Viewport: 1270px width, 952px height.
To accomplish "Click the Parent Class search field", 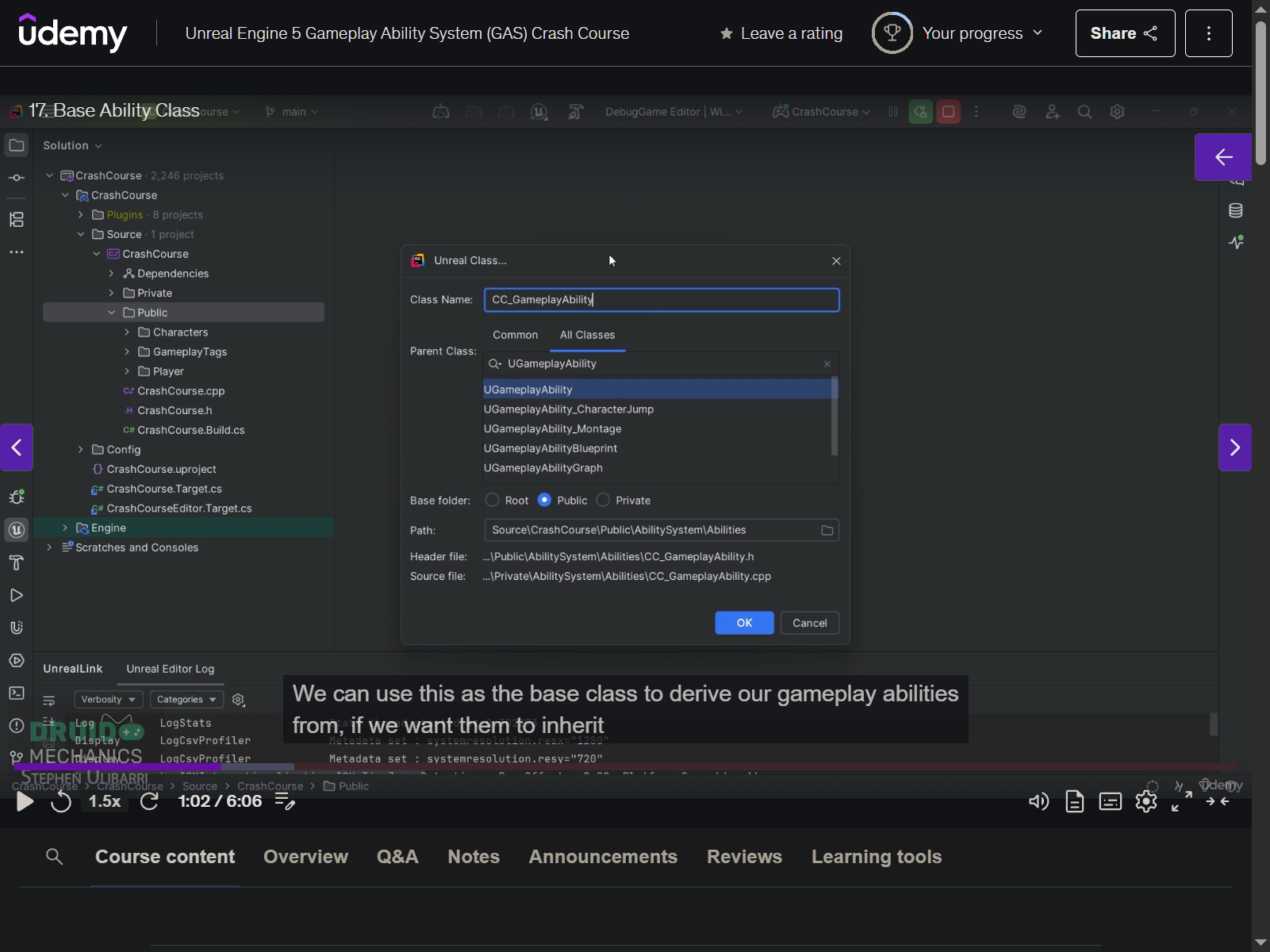I will (x=662, y=364).
